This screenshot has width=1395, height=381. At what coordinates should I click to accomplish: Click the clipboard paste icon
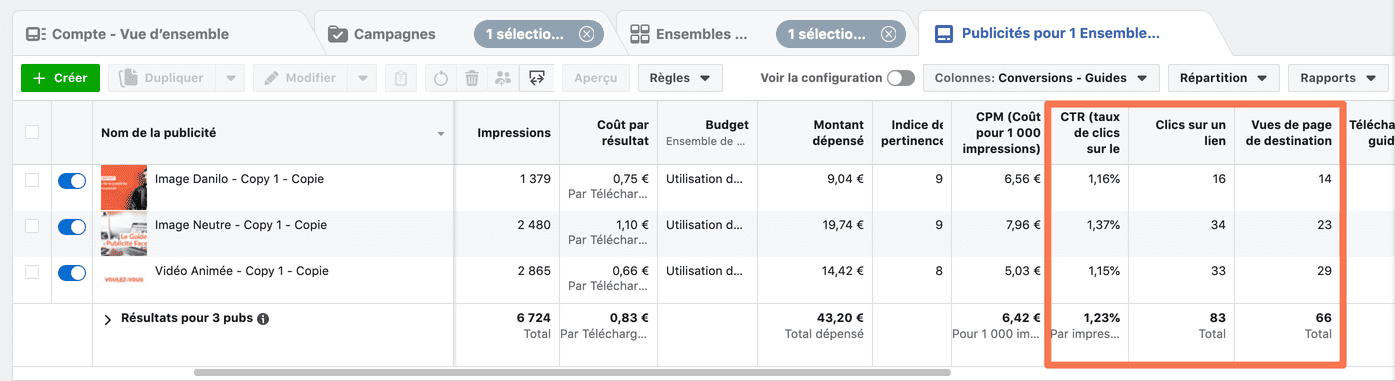click(400, 78)
